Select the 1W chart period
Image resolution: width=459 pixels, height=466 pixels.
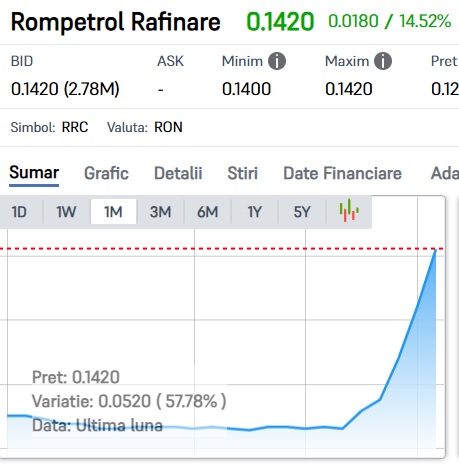point(66,212)
